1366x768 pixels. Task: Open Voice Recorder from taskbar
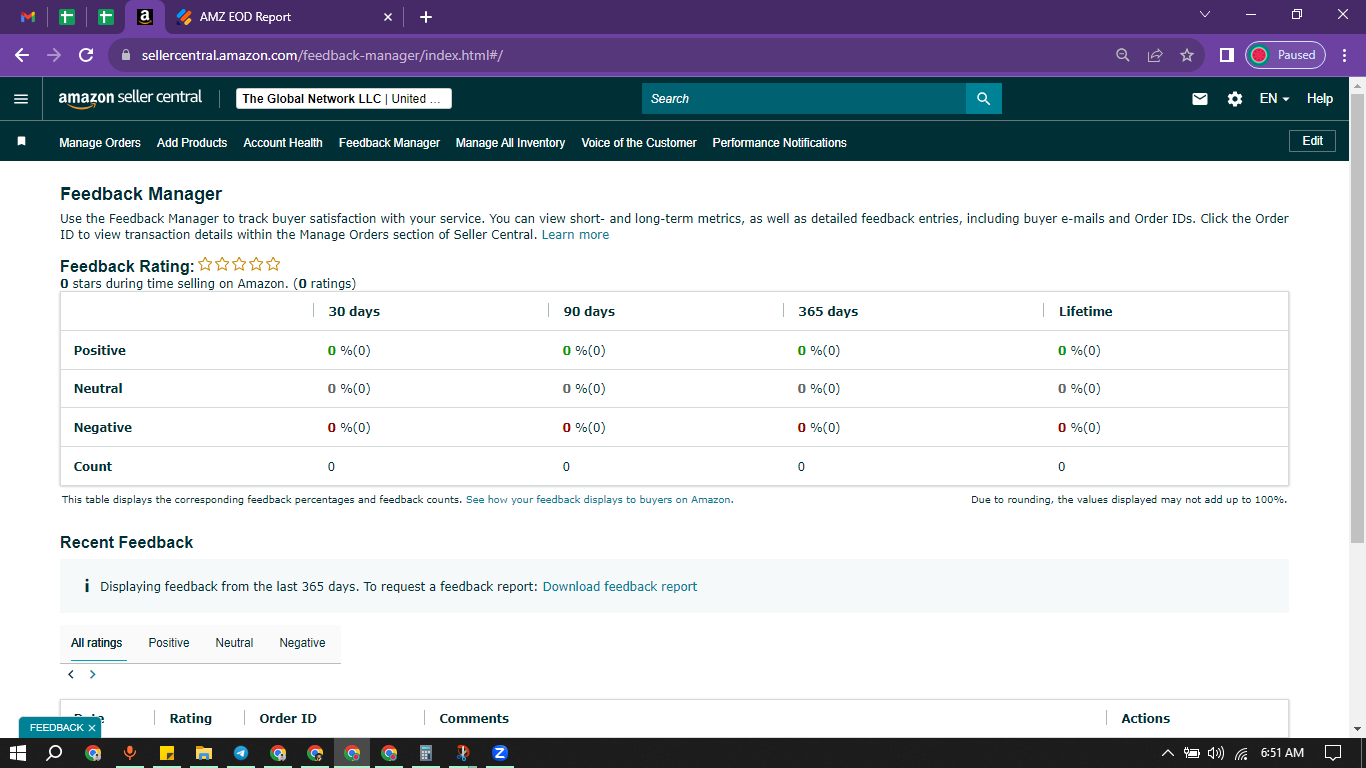click(130, 753)
